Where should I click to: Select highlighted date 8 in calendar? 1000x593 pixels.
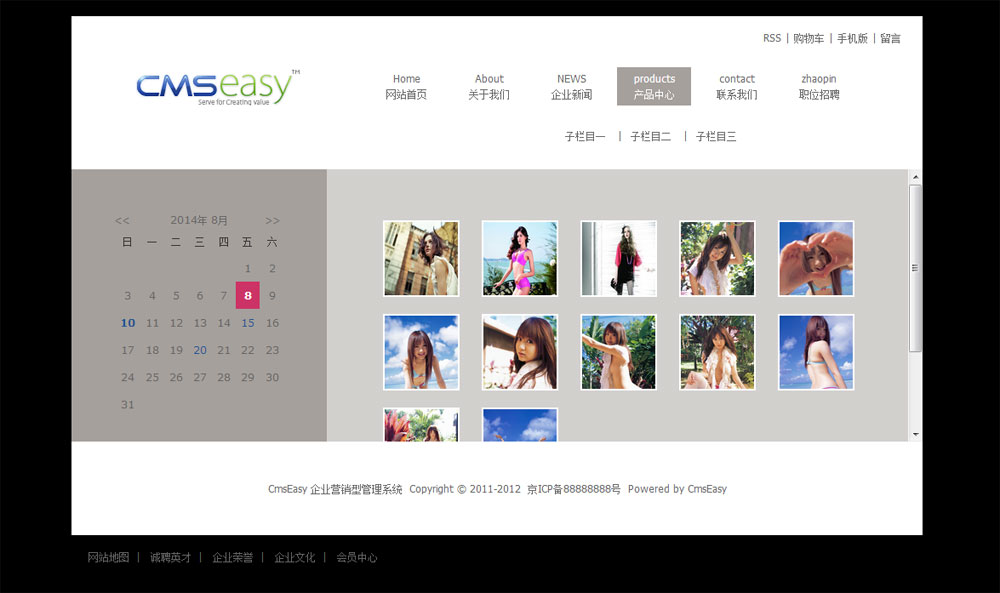tap(248, 295)
